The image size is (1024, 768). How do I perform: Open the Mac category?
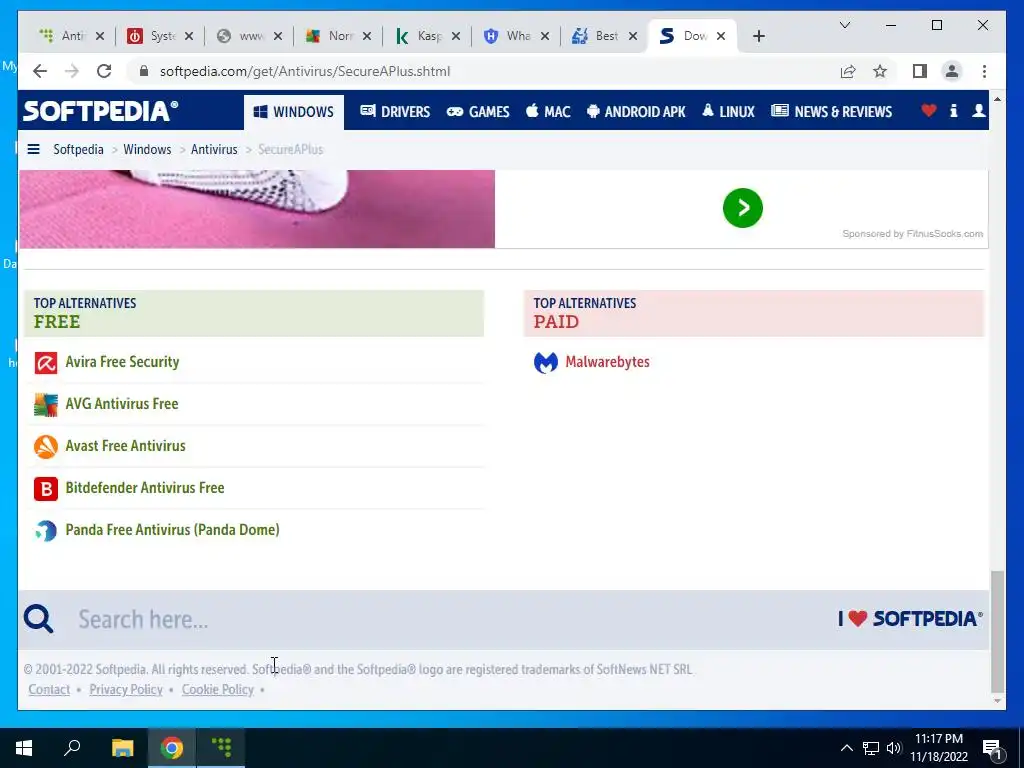(548, 112)
